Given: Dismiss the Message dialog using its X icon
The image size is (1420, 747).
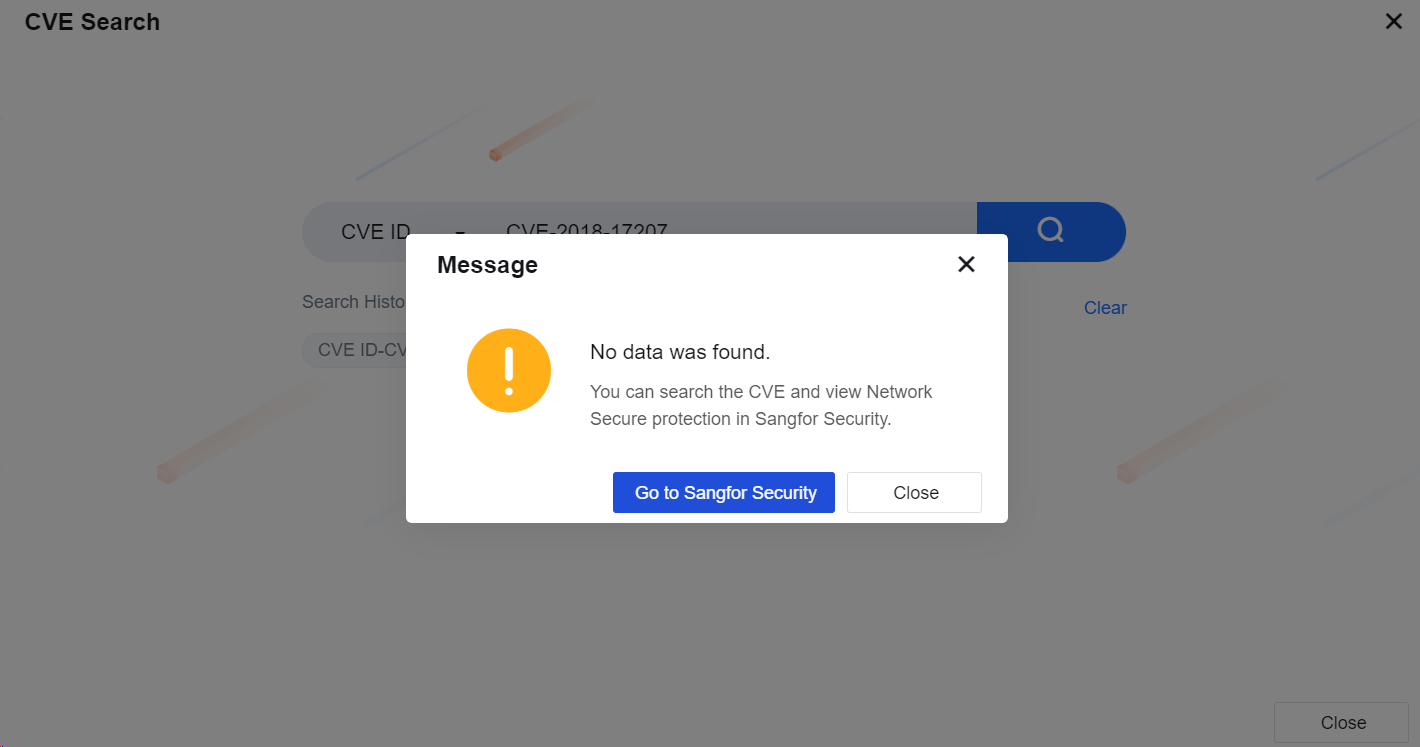Looking at the screenshot, I should 966,264.
